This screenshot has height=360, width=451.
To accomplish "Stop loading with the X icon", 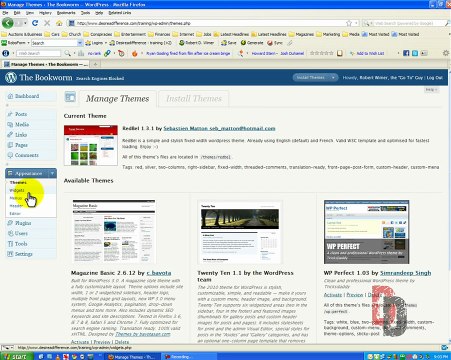I will pos(47,23).
